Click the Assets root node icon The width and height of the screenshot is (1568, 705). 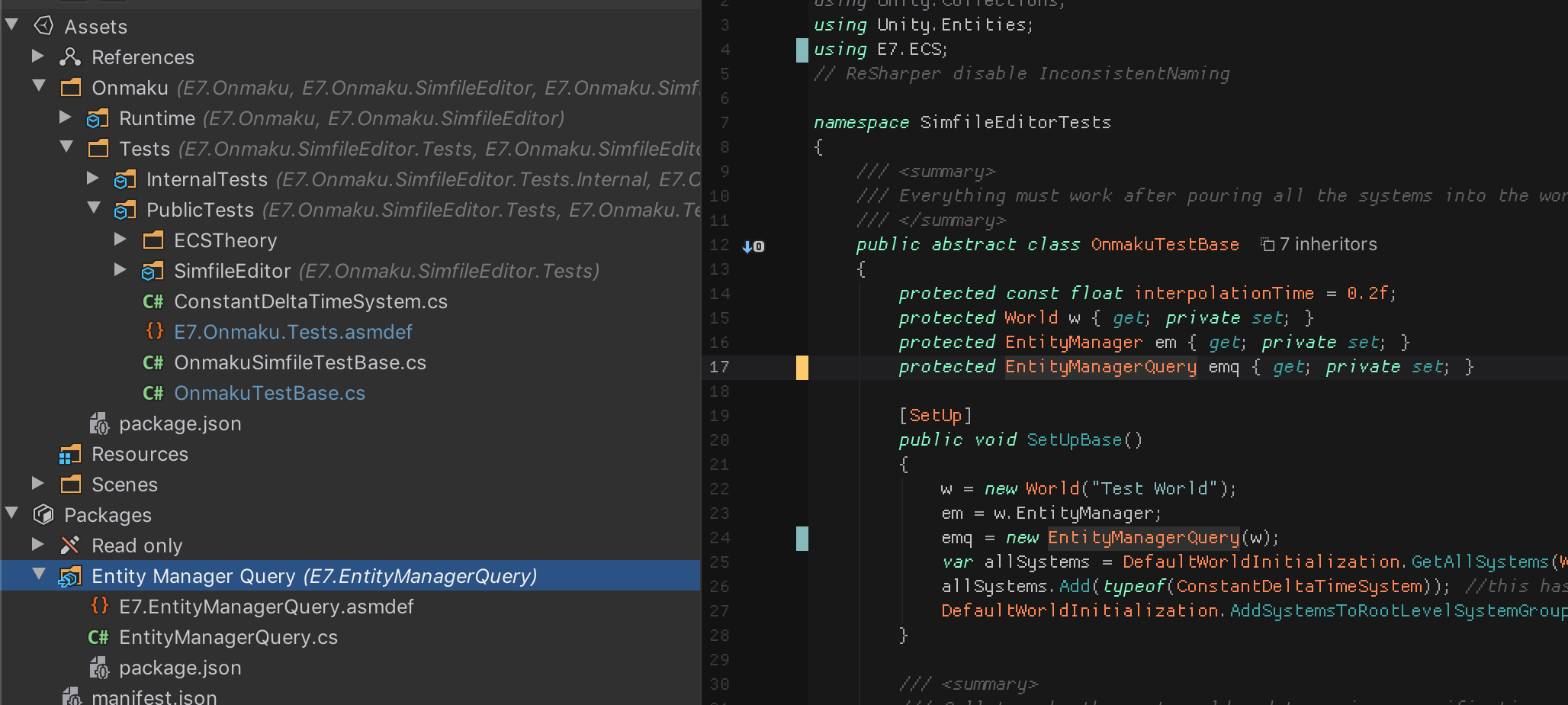pyautogui.click(x=44, y=25)
